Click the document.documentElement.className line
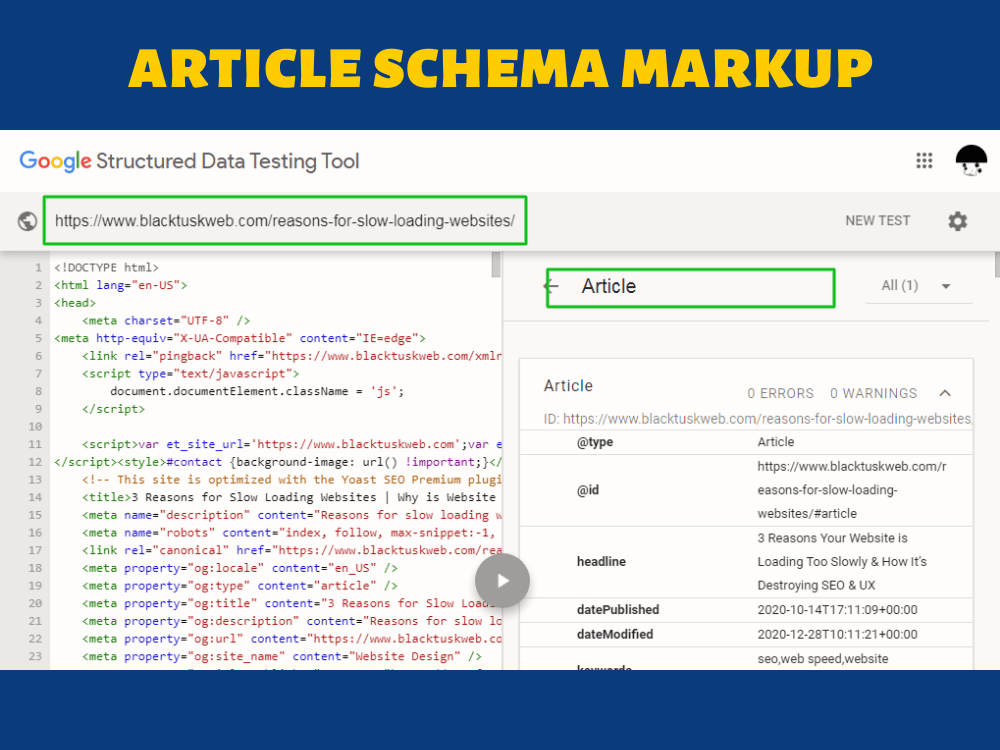Viewport: 1000px width, 750px height. pos(257,391)
